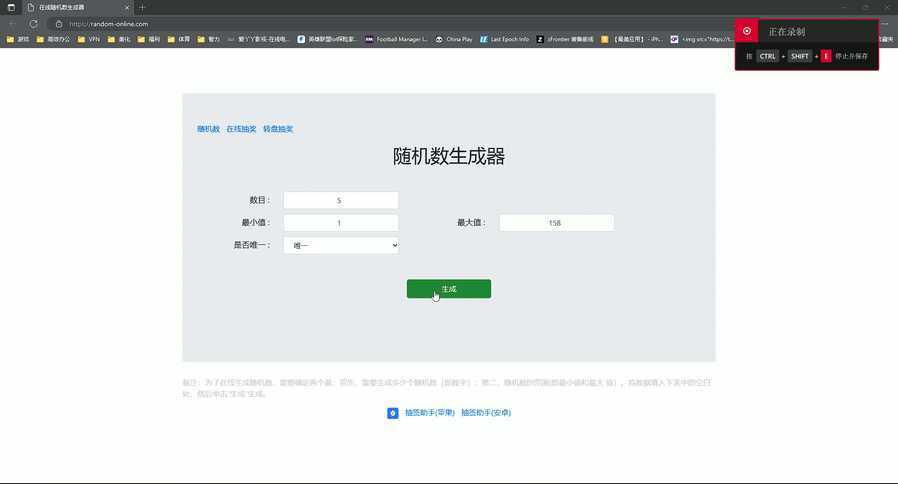Go to the 在线抽奖 page link
This screenshot has width=898, height=484.
coord(241,129)
